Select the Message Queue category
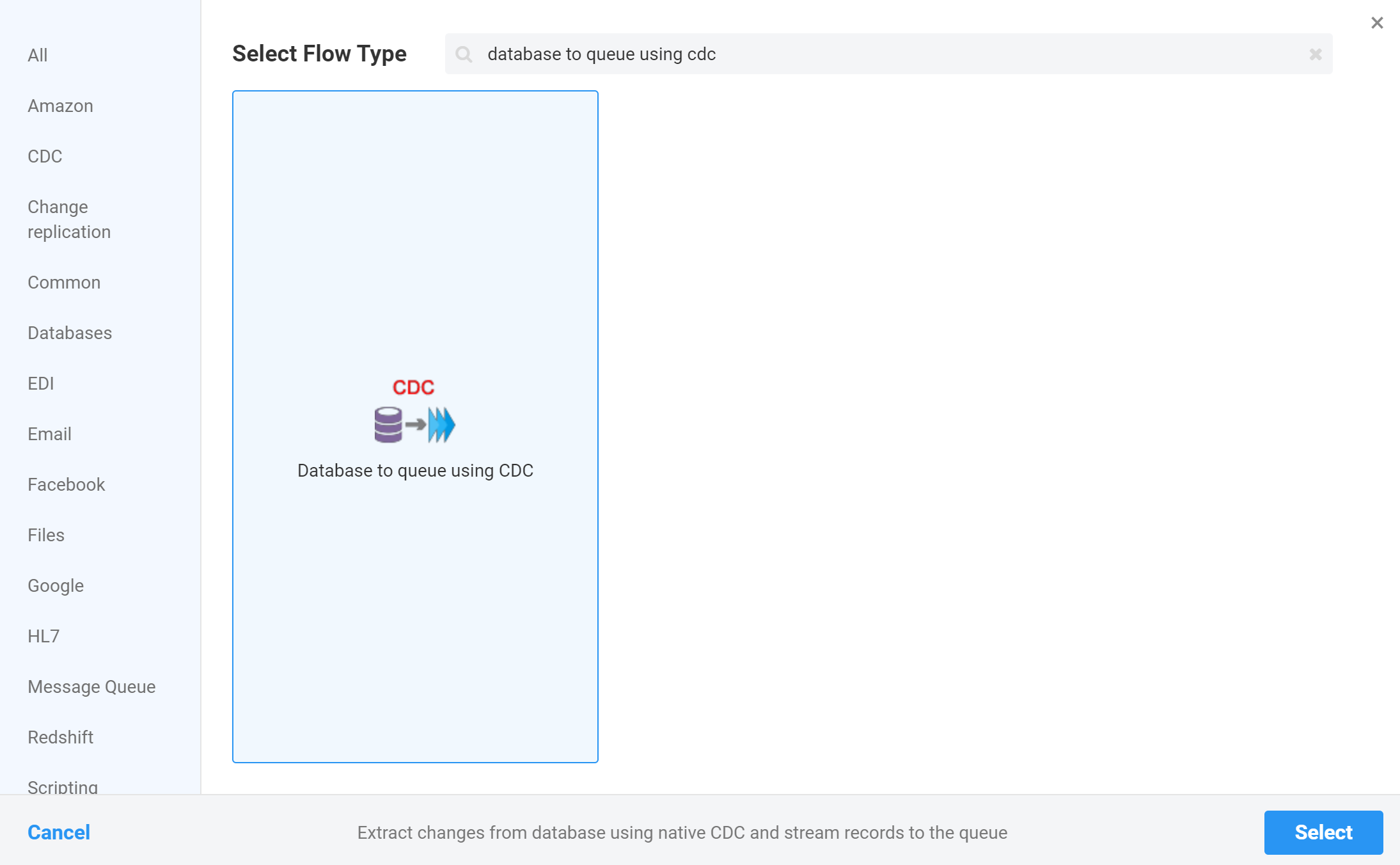This screenshot has width=1400, height=865. (x=91, y=686)
